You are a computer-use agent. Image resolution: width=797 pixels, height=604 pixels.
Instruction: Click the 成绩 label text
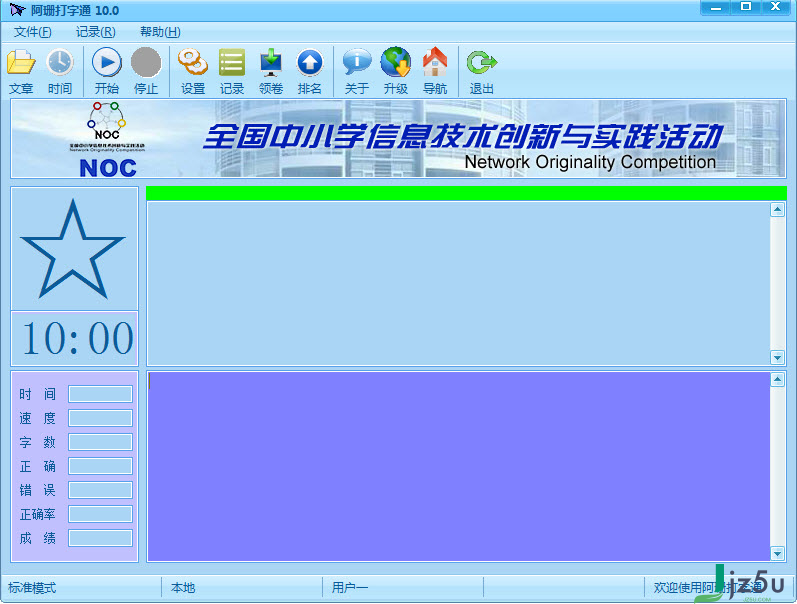pos(37,538)
